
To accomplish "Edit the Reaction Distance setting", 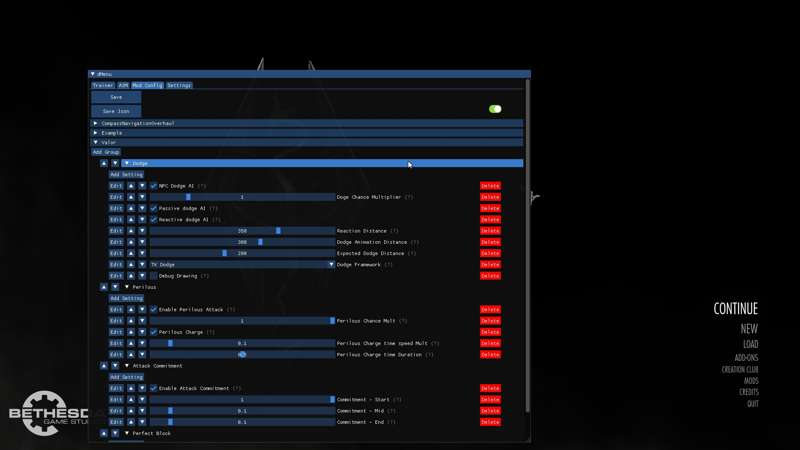I will point(116,231).
